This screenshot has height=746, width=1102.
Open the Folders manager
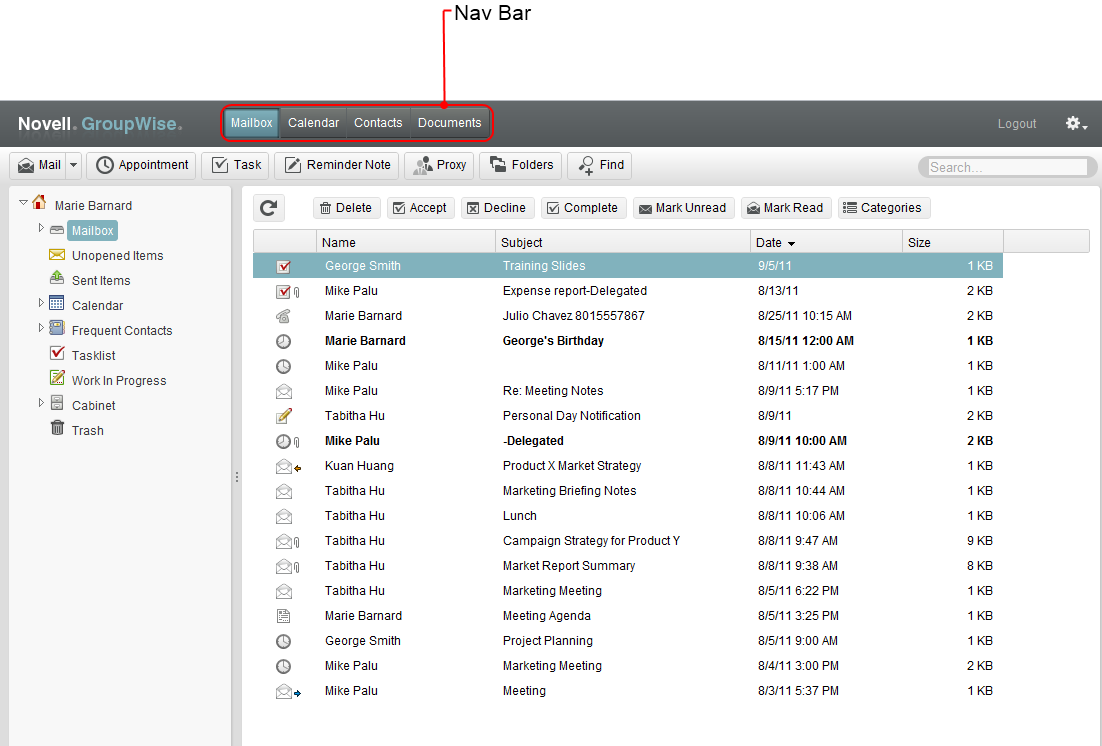(521, 165)
